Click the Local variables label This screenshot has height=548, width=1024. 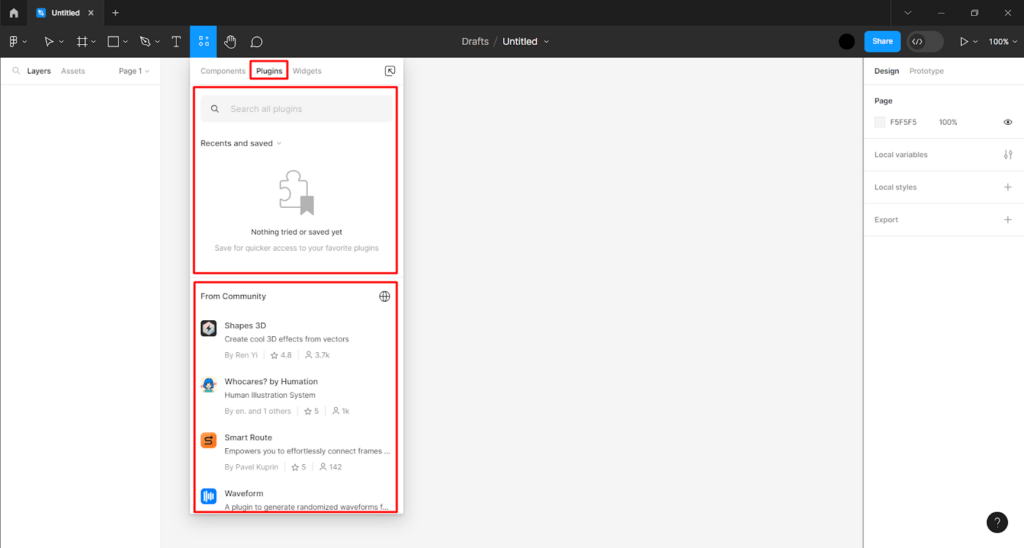(x=901, y=155)
